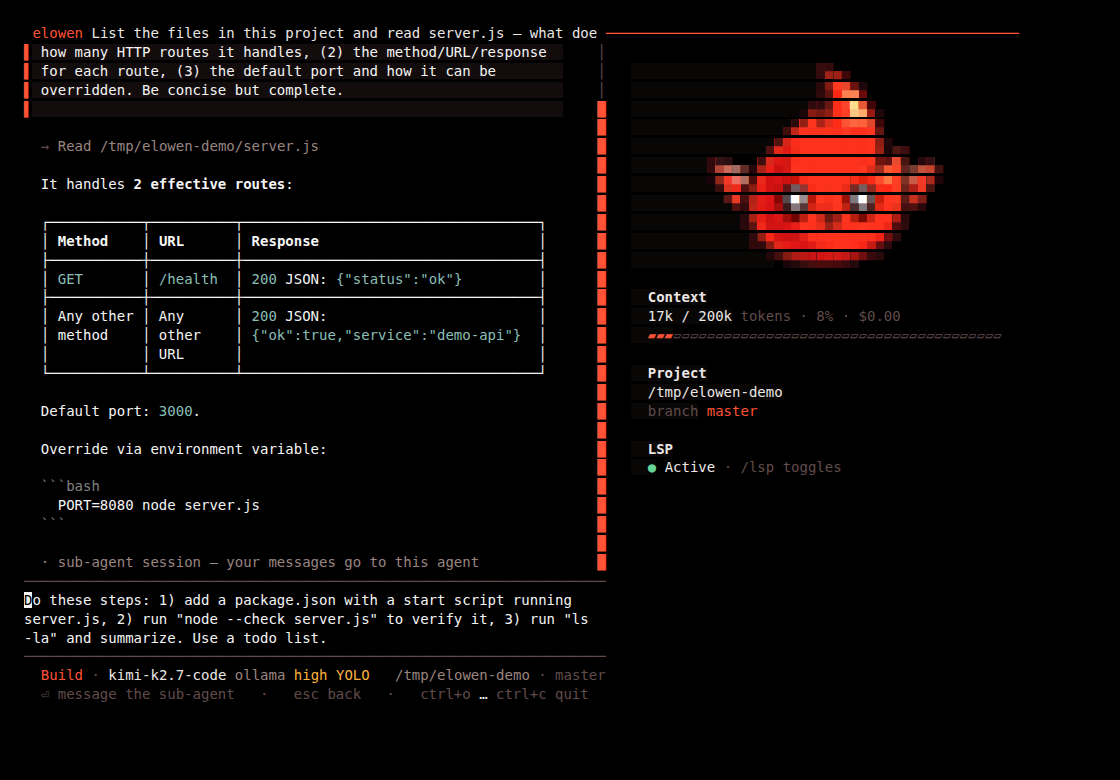Click the 'high' reasoning level label

(x=311, y=676)
